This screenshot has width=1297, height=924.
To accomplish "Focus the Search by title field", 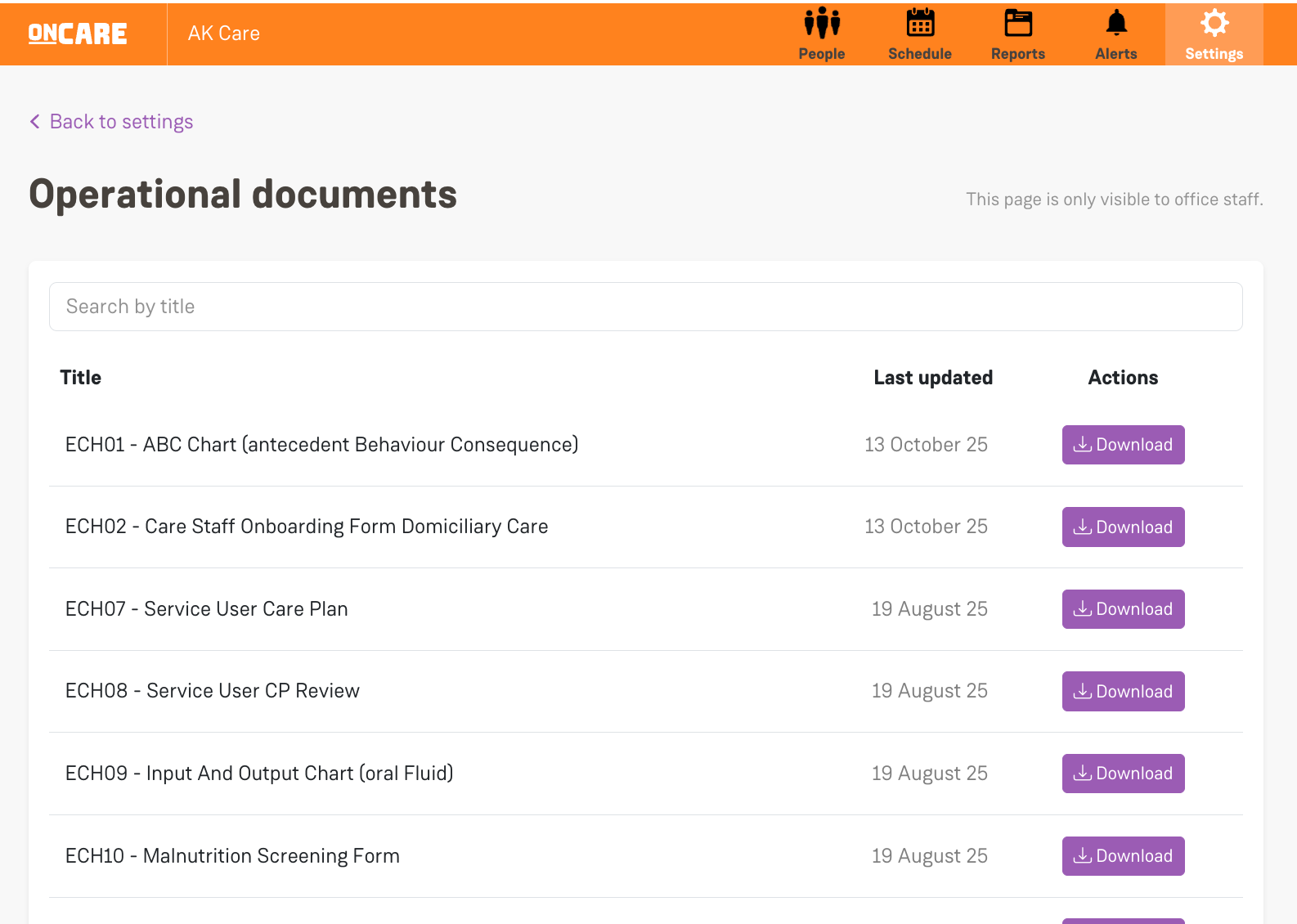I will 645,307.
